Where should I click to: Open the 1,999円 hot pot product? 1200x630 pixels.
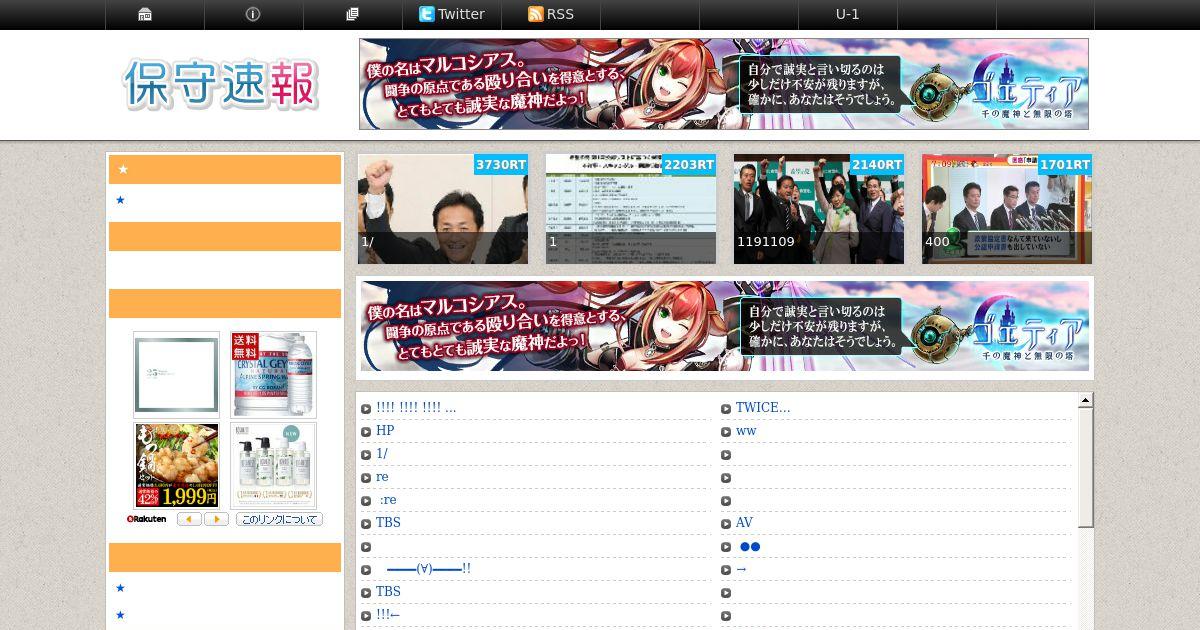[x=176, y=465]
